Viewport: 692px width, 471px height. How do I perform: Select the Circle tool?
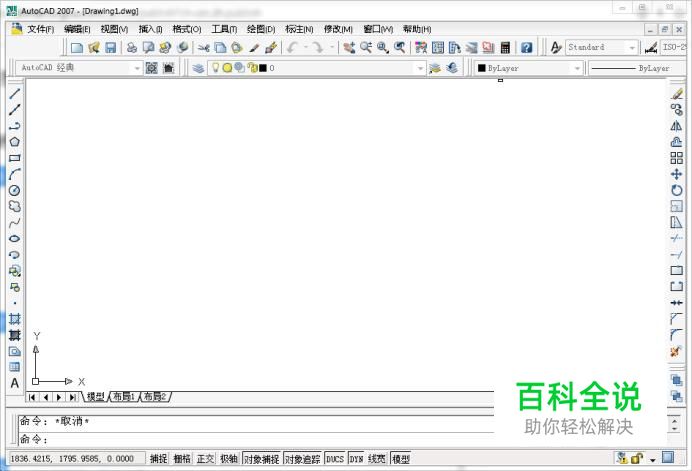15,190
